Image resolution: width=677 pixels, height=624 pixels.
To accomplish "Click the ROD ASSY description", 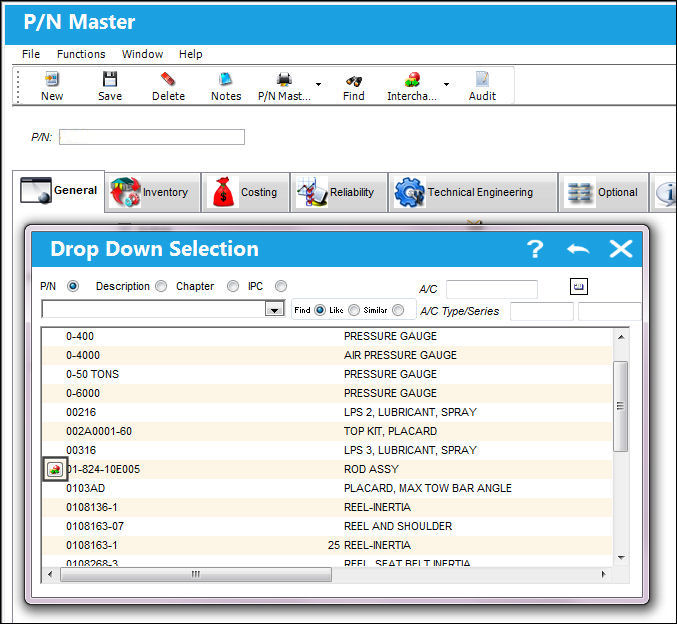I will (x=371, y=469).
